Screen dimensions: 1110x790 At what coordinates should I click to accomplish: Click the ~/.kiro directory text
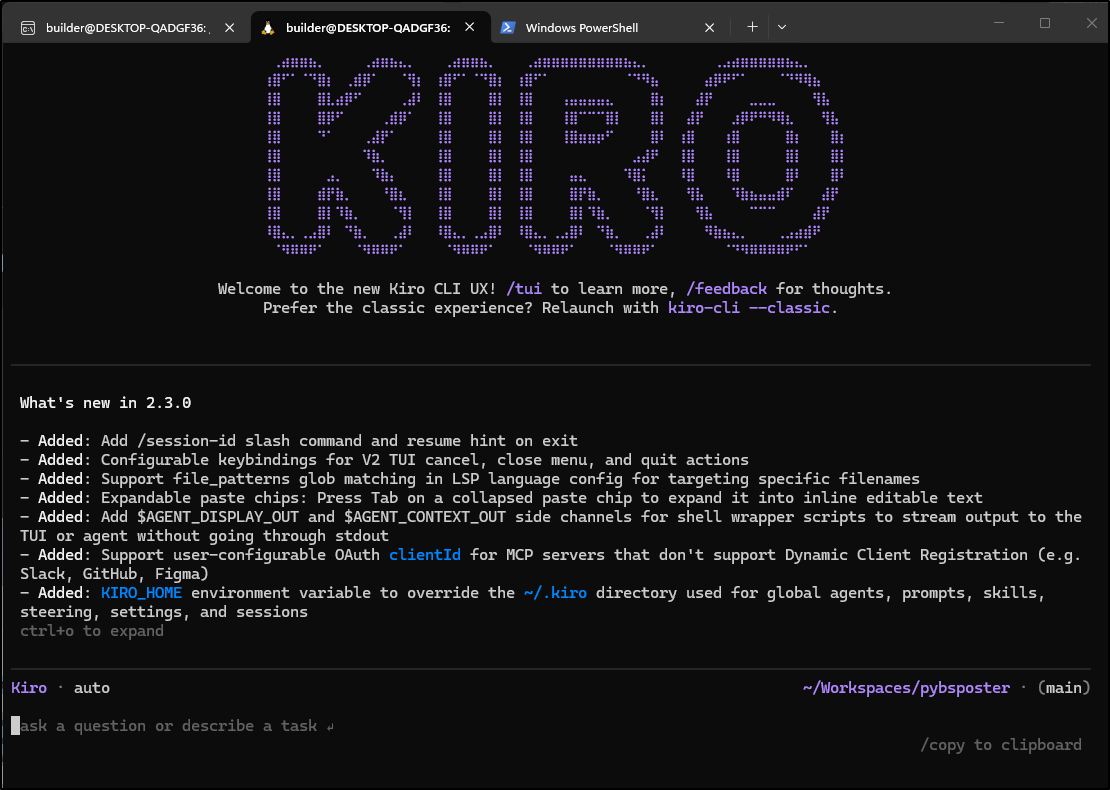[x=555, y=592]
